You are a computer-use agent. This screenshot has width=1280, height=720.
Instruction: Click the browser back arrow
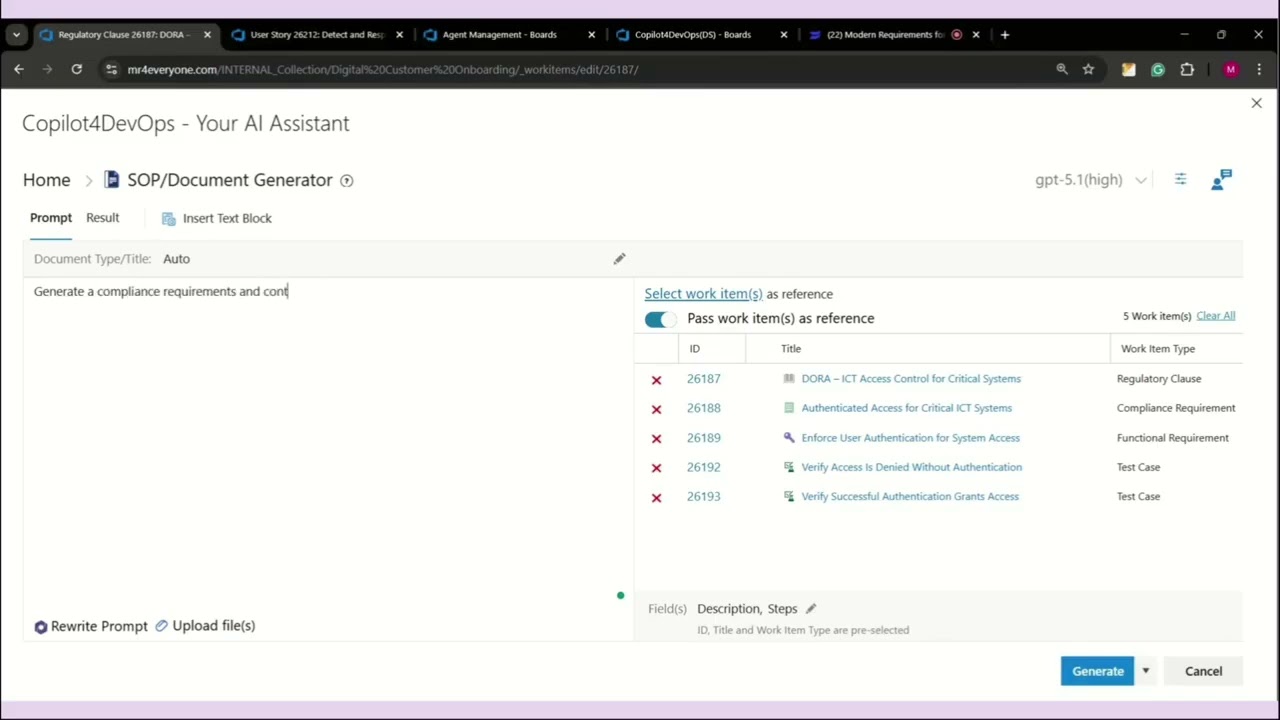19,69
